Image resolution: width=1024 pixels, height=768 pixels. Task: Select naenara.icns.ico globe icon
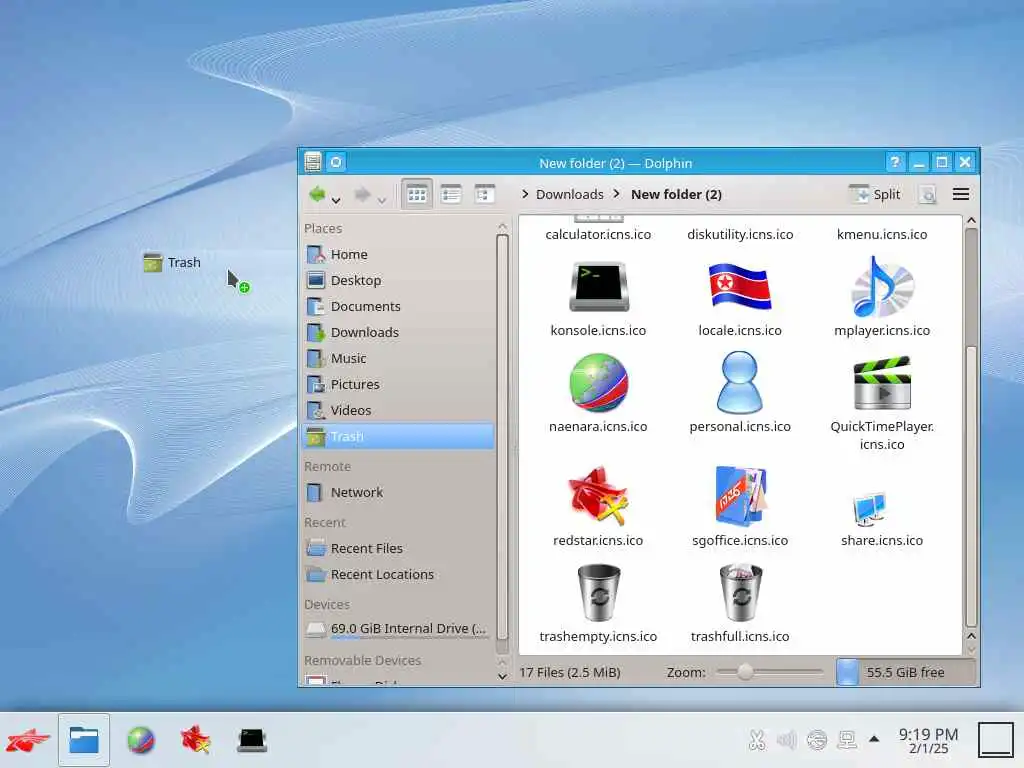pos(598,383)
